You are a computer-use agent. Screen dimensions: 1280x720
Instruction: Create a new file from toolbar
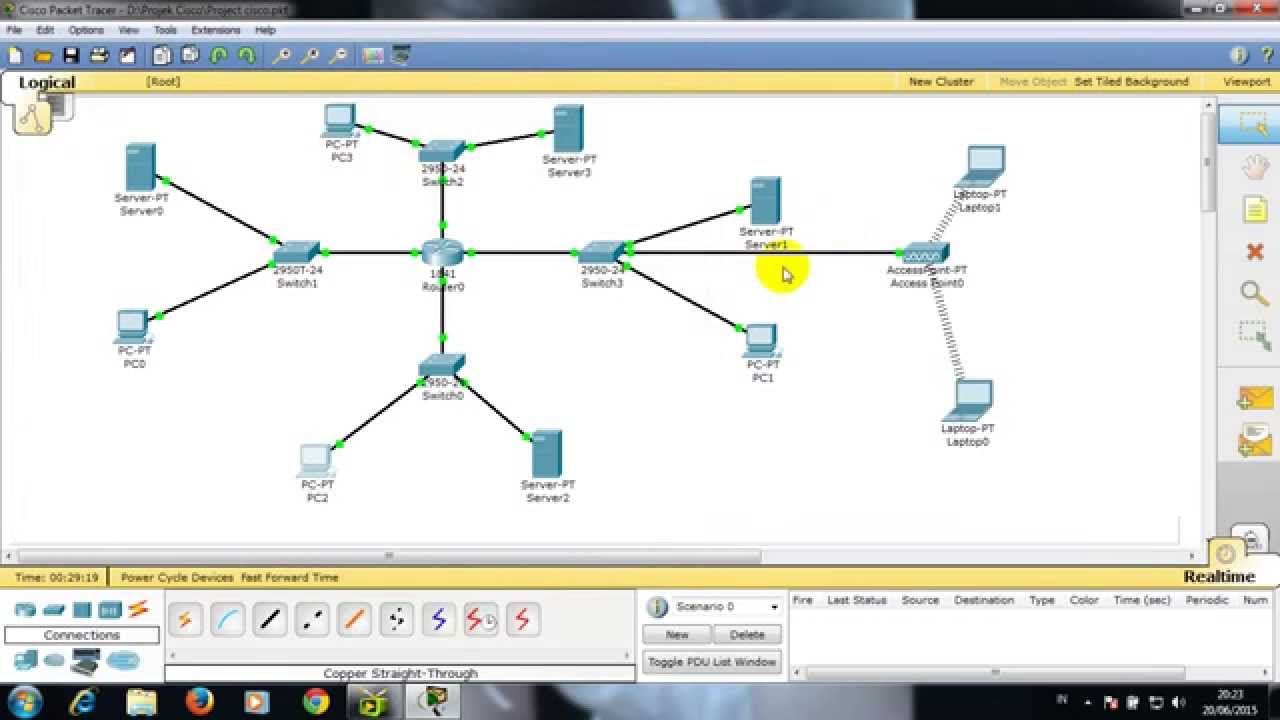(15, 56)
